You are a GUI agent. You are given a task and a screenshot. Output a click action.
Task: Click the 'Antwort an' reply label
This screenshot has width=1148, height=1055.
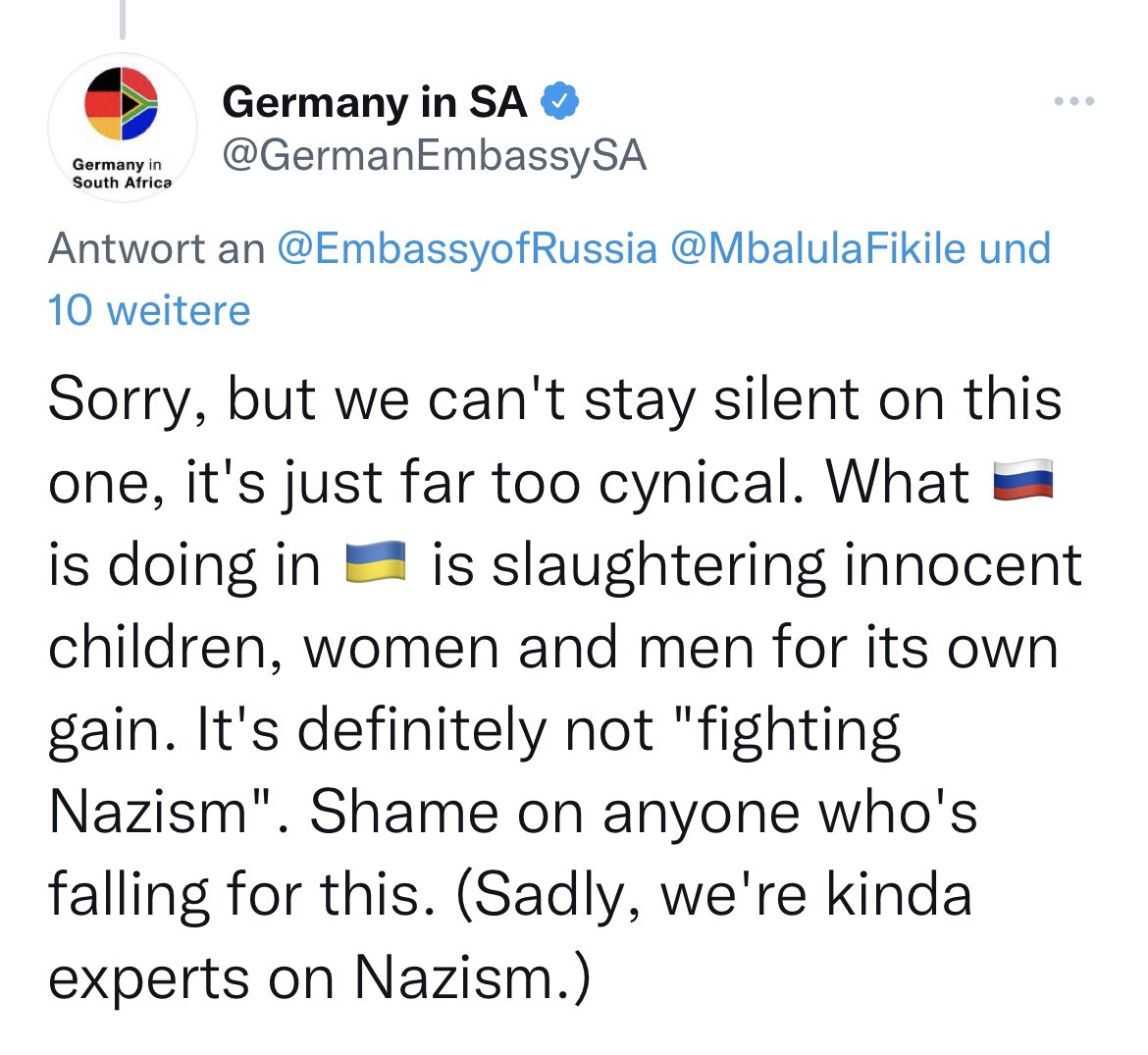[157, 248]
